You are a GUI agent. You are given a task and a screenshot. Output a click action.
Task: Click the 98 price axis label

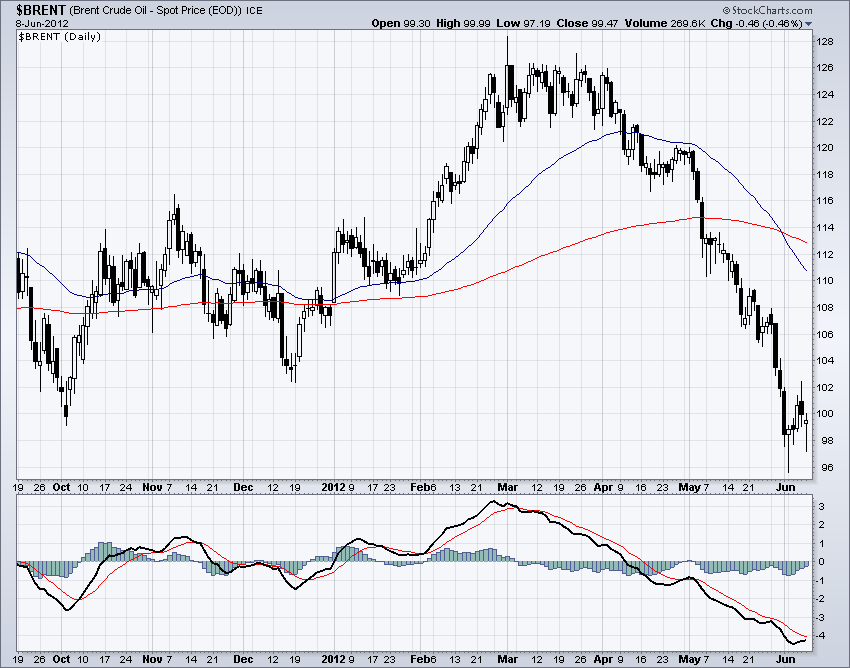point(827,440)
